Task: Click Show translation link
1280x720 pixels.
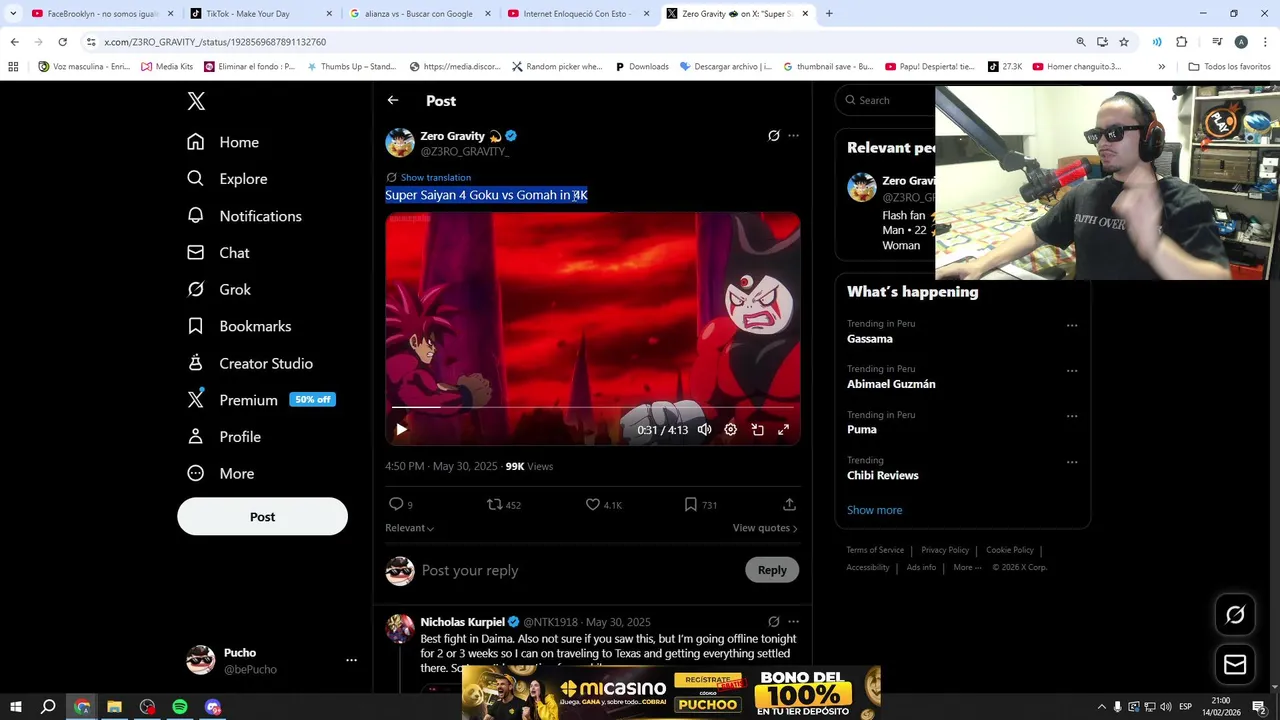Action: coord(435,177)
